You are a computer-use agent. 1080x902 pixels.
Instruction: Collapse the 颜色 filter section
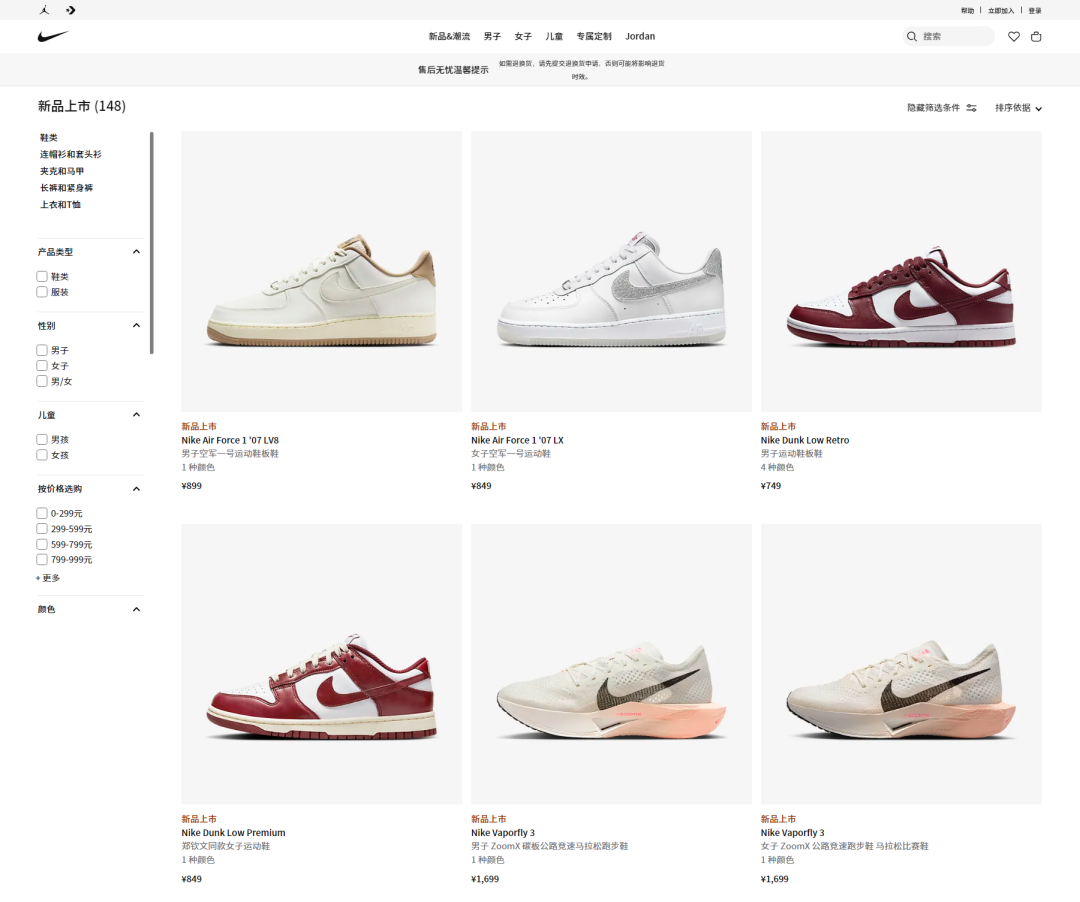coord(137,609)
